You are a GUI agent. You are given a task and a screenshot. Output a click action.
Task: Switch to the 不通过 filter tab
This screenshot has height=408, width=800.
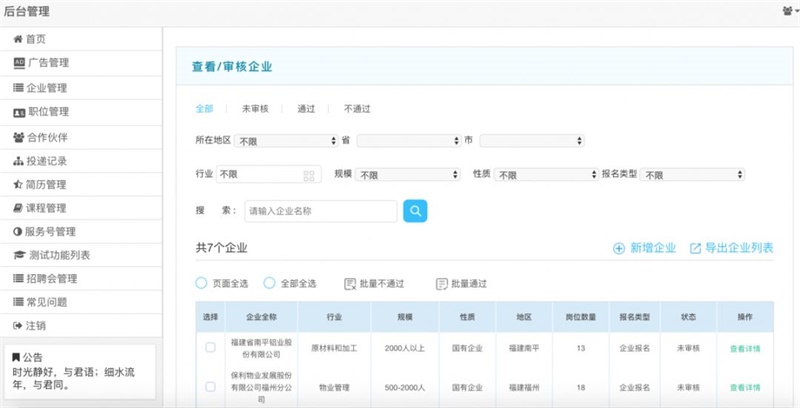[x=357, y=108]
